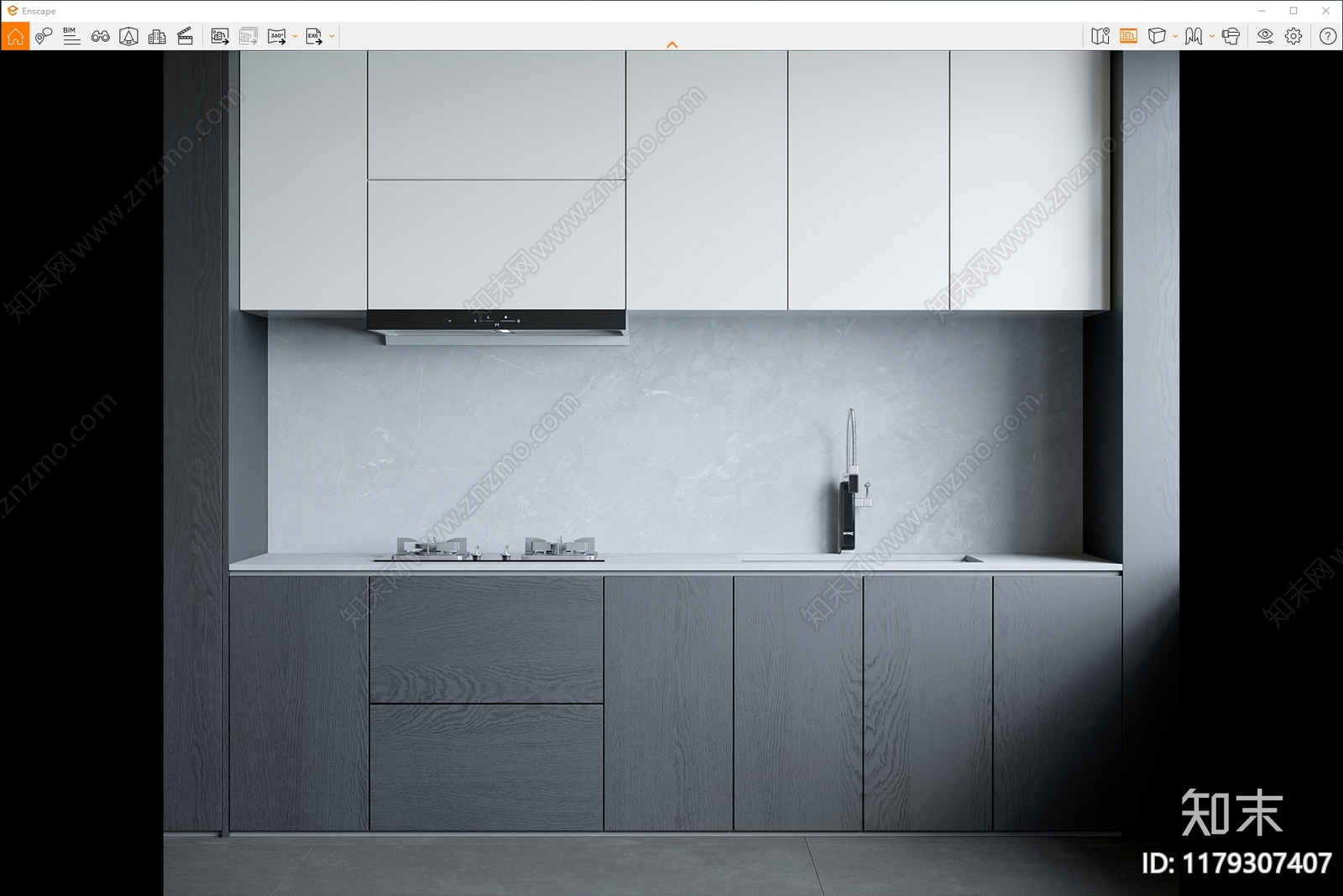Open Visual Settings eye icon
The image size is (1343, 896).
click(1265, 36)
